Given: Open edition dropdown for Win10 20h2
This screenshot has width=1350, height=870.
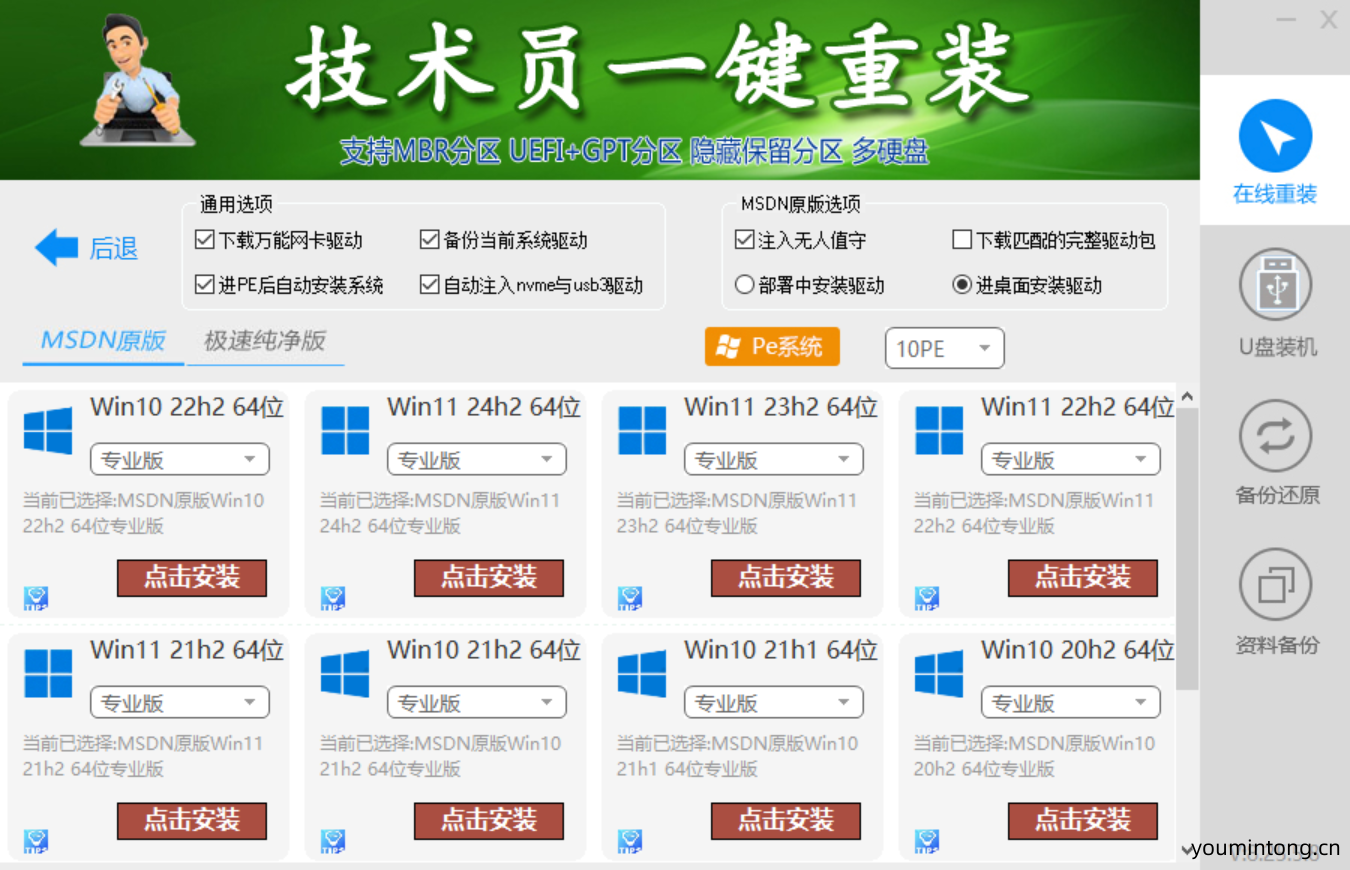Looking at the screenshot, I should click(x=1071, y=703).
